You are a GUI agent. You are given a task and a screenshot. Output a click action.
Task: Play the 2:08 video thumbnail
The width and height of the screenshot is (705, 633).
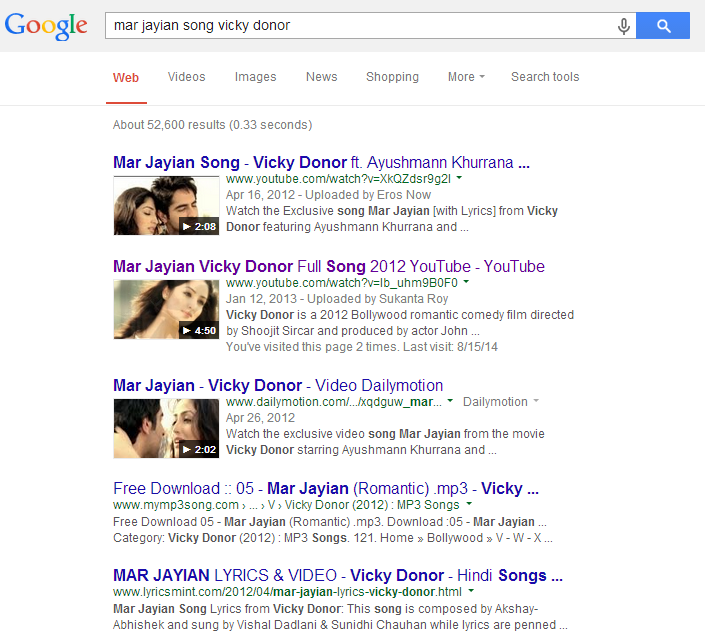pos(166,205)
